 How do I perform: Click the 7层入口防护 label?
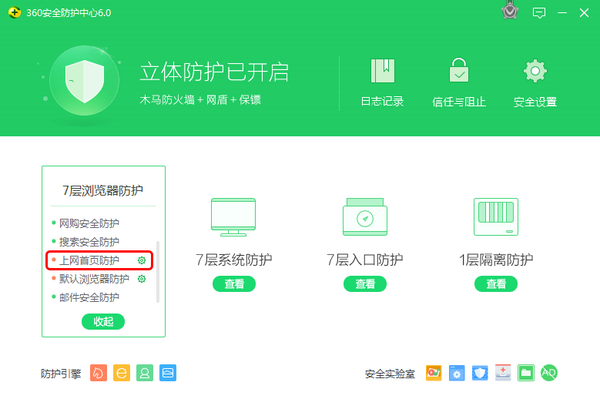[x=365, y=260]
